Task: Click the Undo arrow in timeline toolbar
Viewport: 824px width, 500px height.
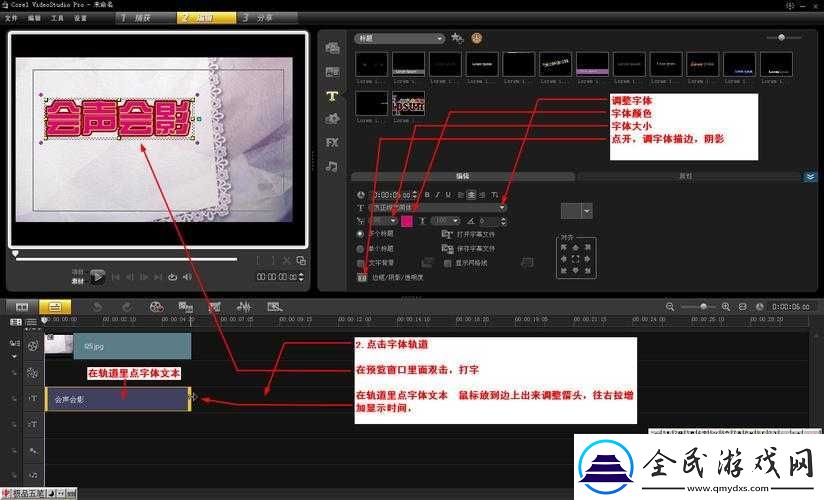Action: (x=97, y=307)
